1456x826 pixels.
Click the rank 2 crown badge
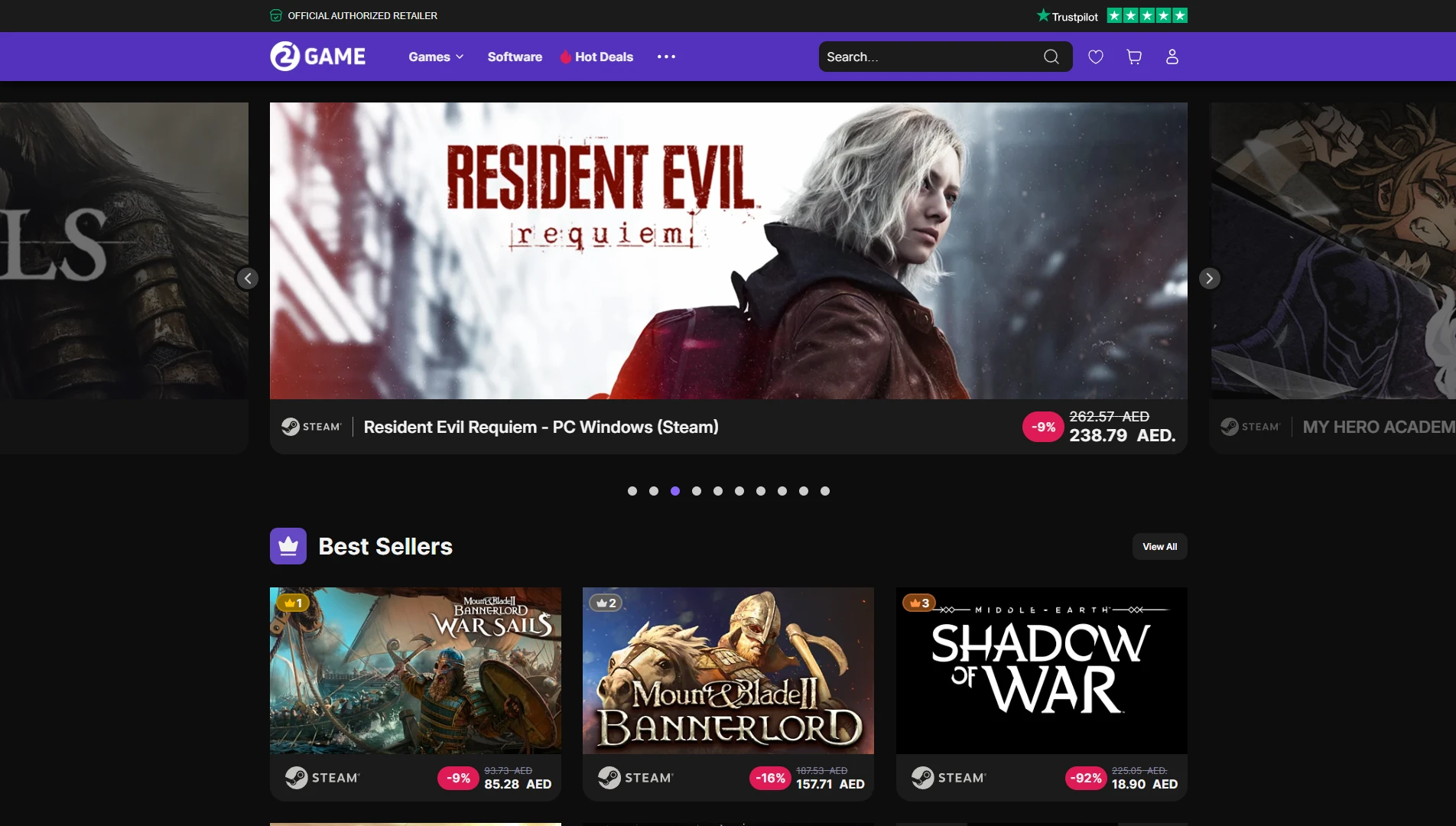pos(606,603)
